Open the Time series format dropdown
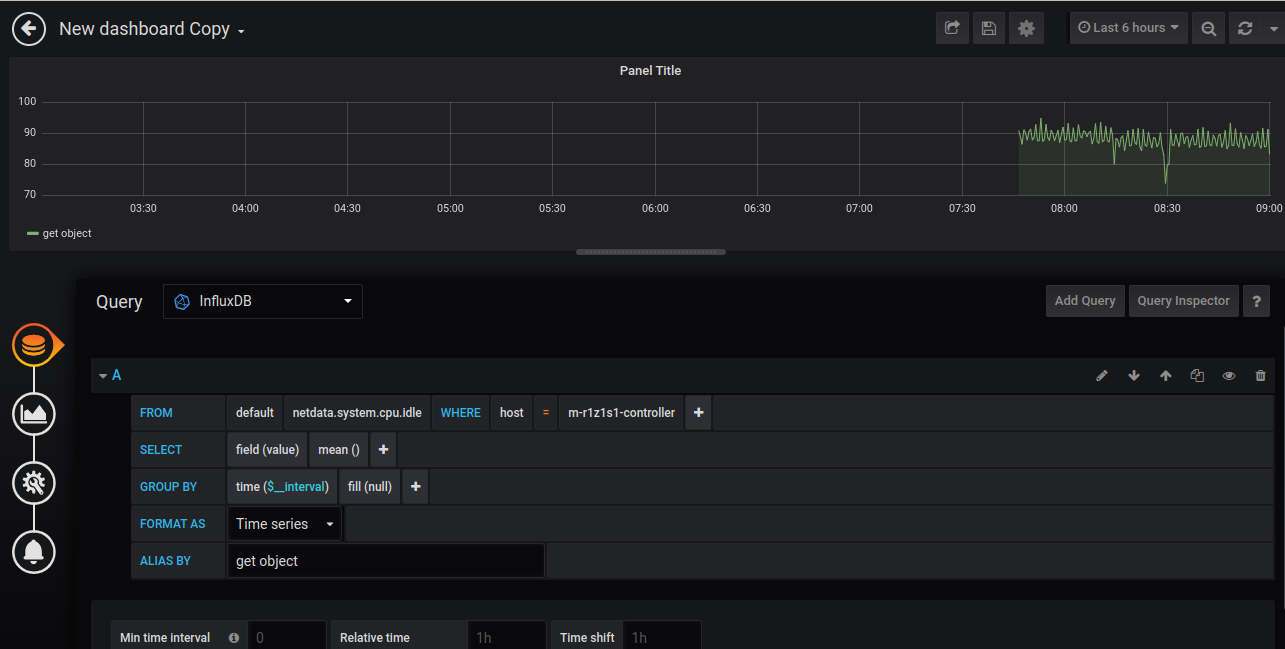This screenshot has width=1285, height=649. (x=284, y=524)
